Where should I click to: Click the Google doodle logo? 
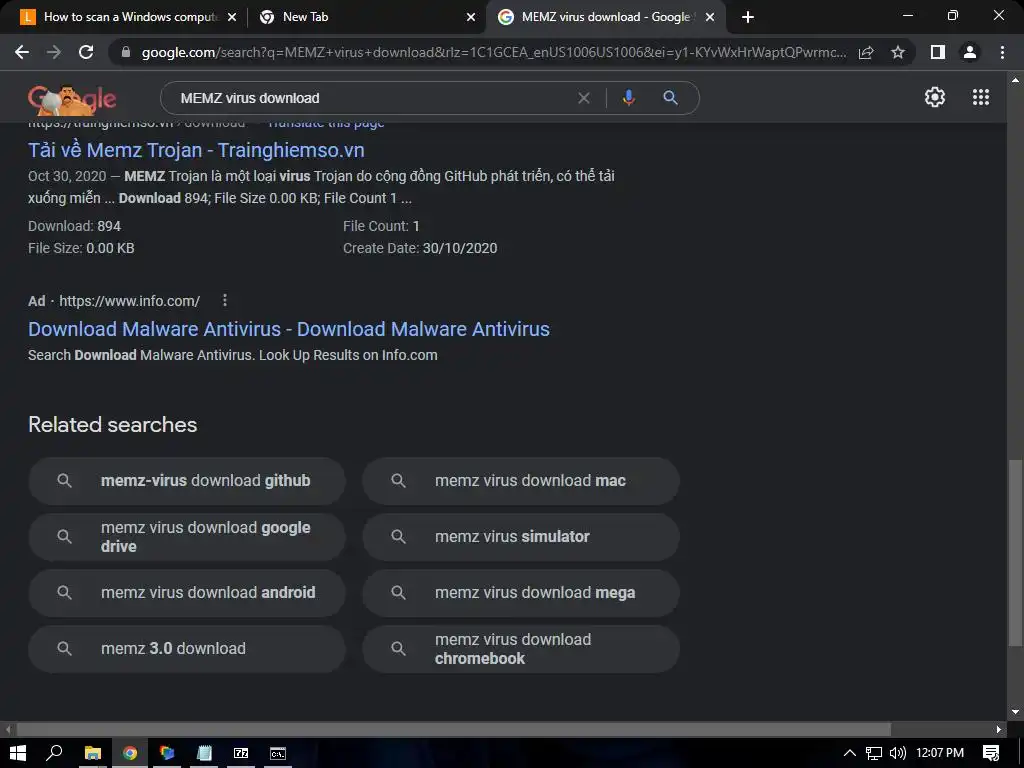(x=72, y=99)
